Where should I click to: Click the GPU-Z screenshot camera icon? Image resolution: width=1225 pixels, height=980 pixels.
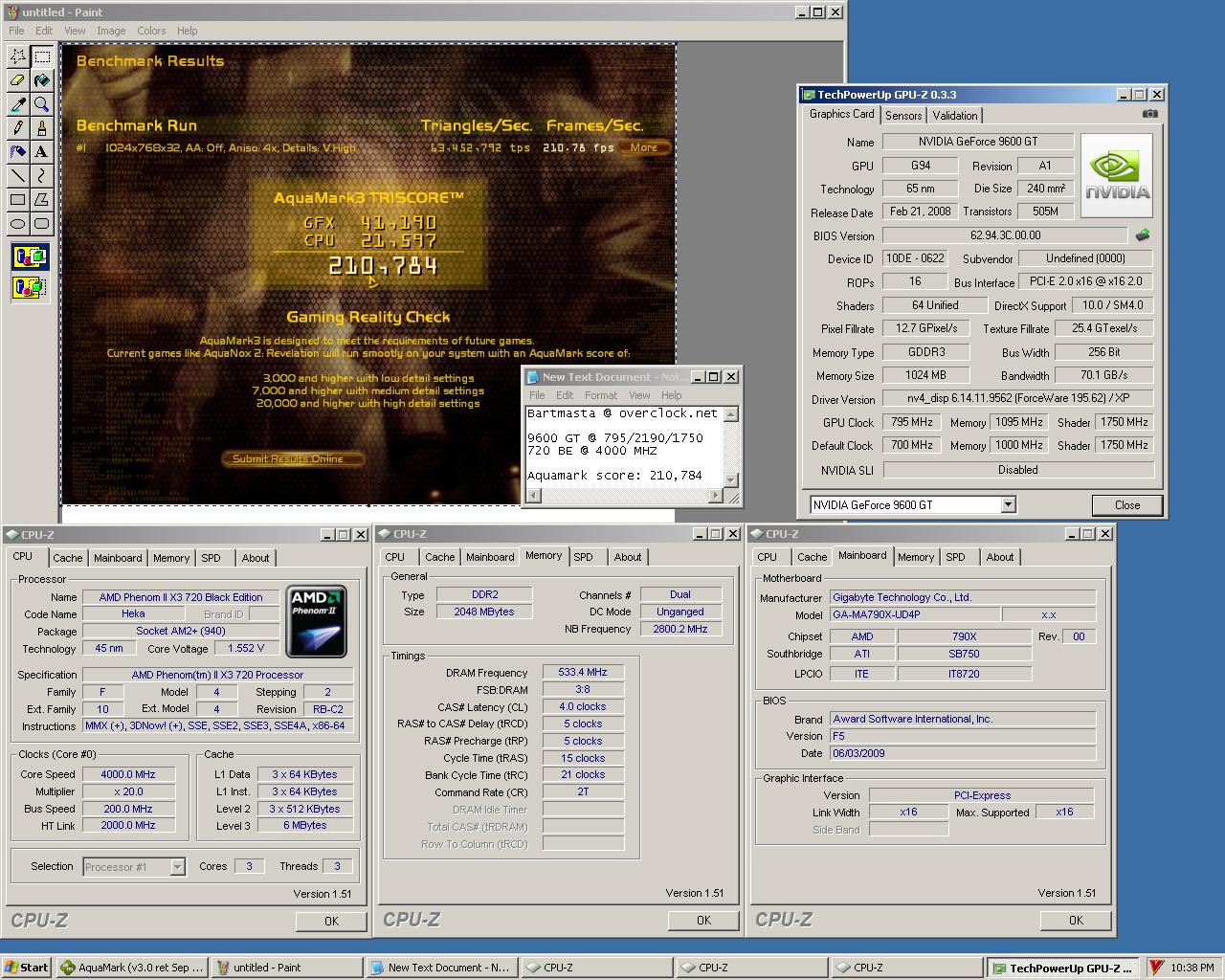1150,114
